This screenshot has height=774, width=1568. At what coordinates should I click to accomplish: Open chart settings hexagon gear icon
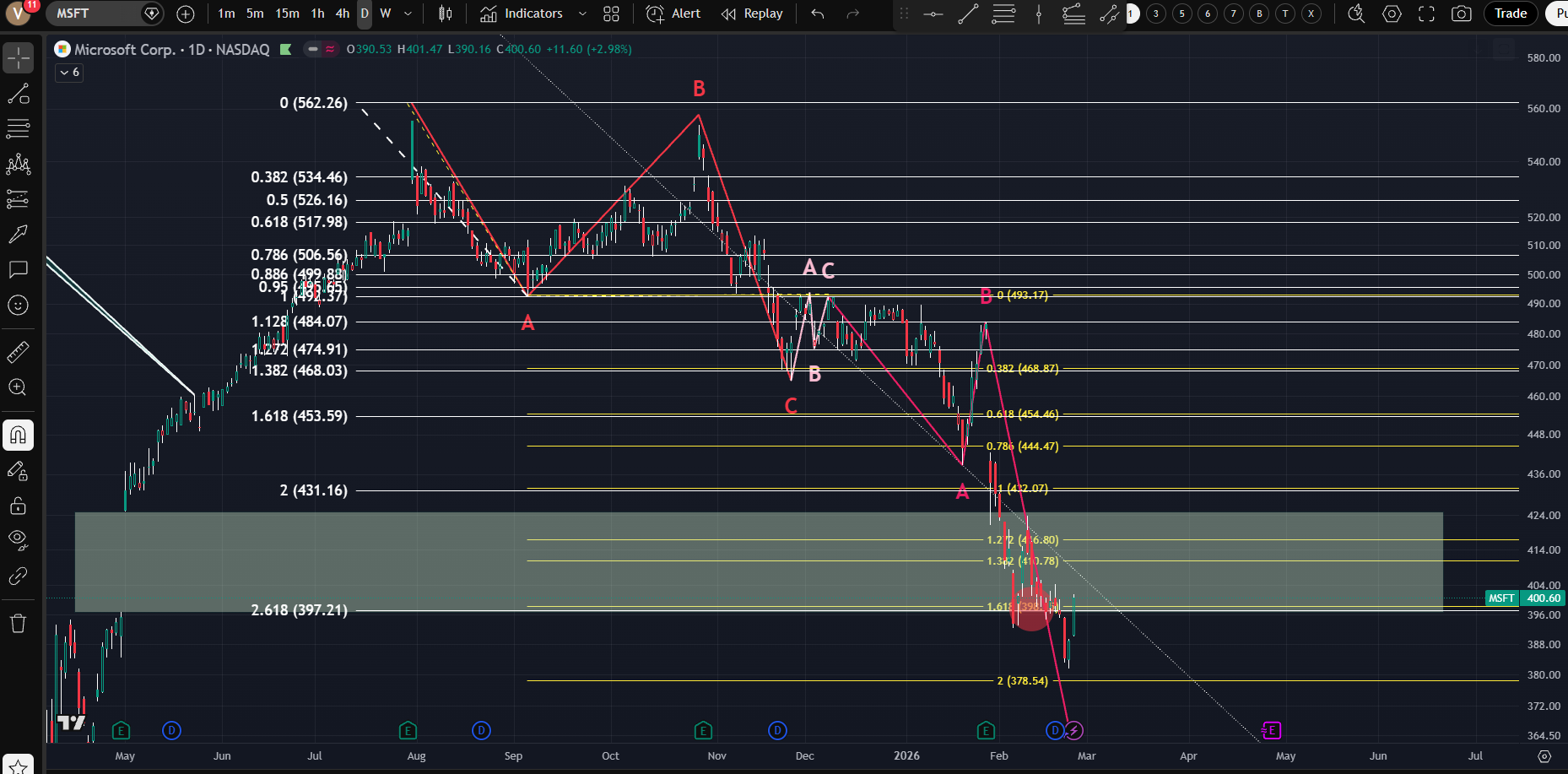(1392, 14)
